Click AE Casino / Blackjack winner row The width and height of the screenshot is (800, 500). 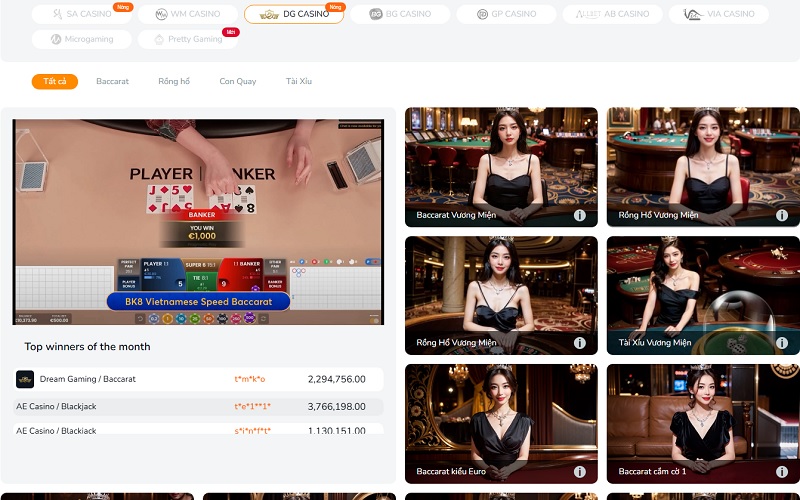(x=198, y=407)
